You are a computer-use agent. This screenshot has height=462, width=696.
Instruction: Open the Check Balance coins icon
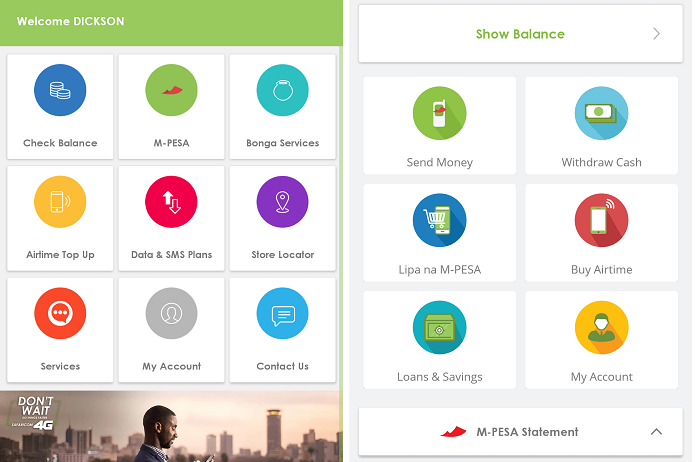click(x=60, y=90)
